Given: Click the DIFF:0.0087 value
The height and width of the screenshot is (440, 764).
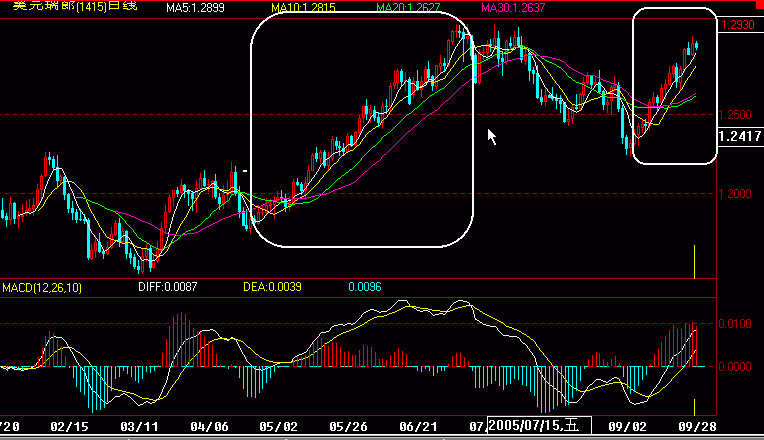Looking at the screenshot, I should pyautogui.click(x=168, y=287).
